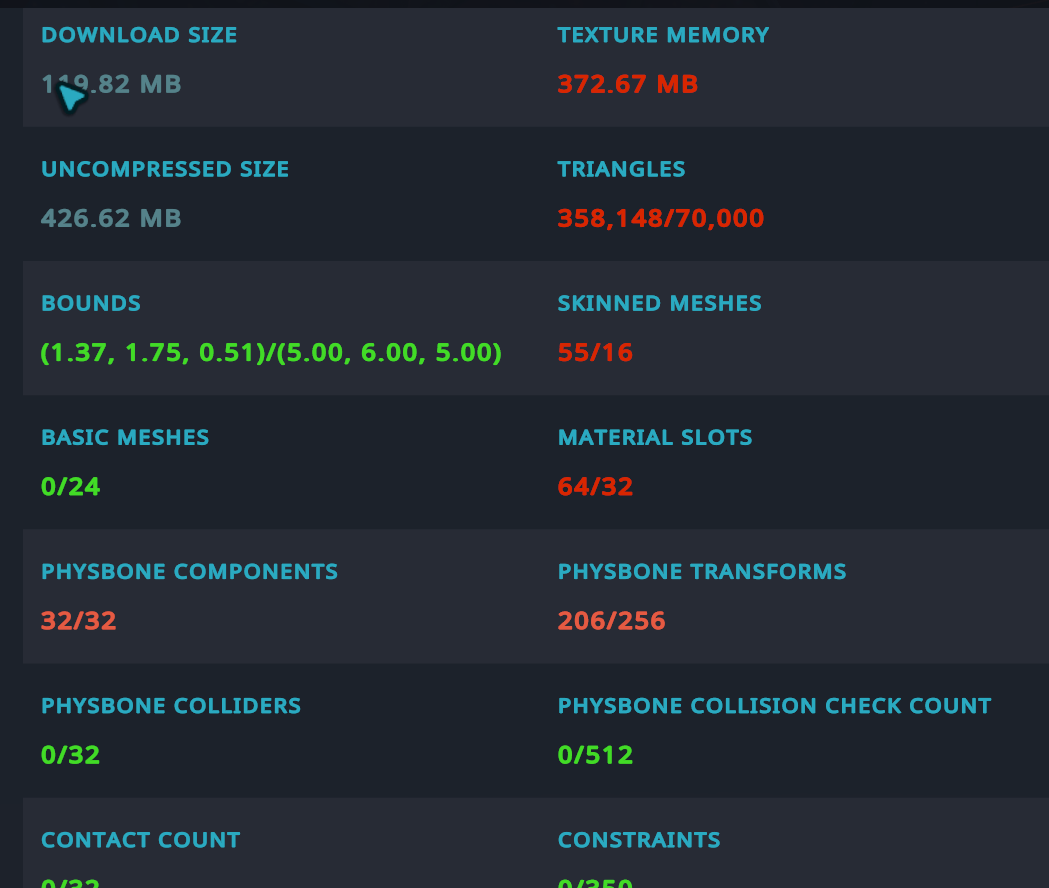This screenshot has width=1049, height=888.
Task: Click the 64/32 material slots value
Action: coord(595,486)
